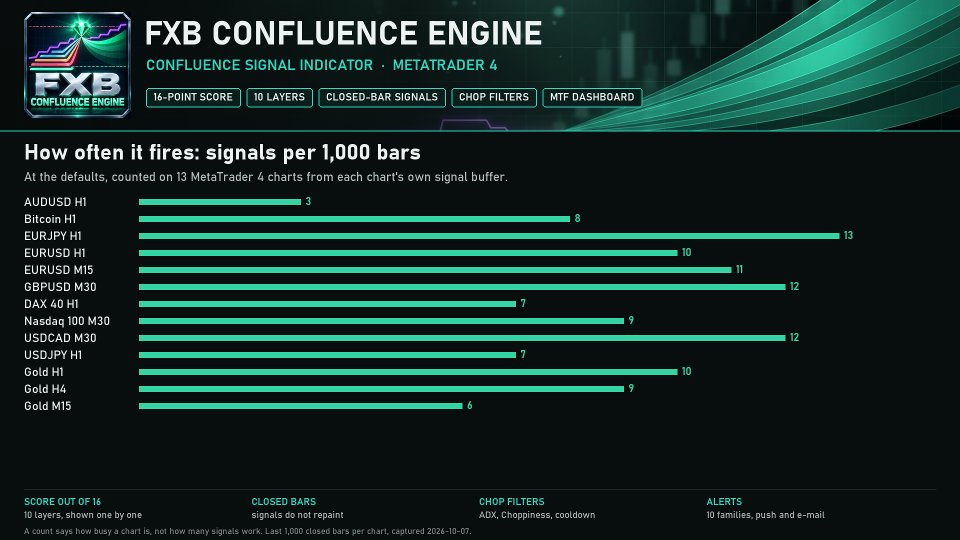Click the value 11 beside EURUSD M15 bar

pyautogui.click(x=739, y=269)
